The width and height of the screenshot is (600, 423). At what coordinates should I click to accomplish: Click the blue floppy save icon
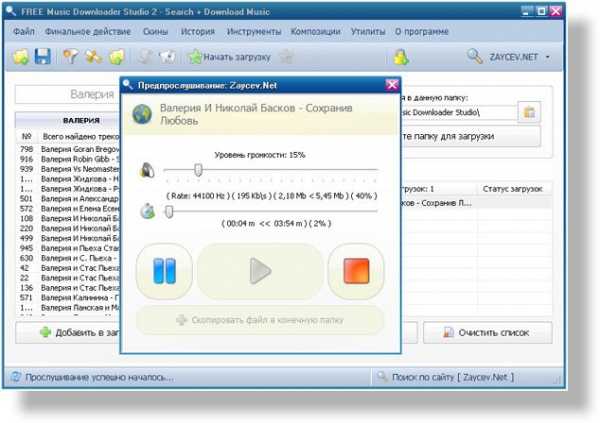tap(42, 57)
